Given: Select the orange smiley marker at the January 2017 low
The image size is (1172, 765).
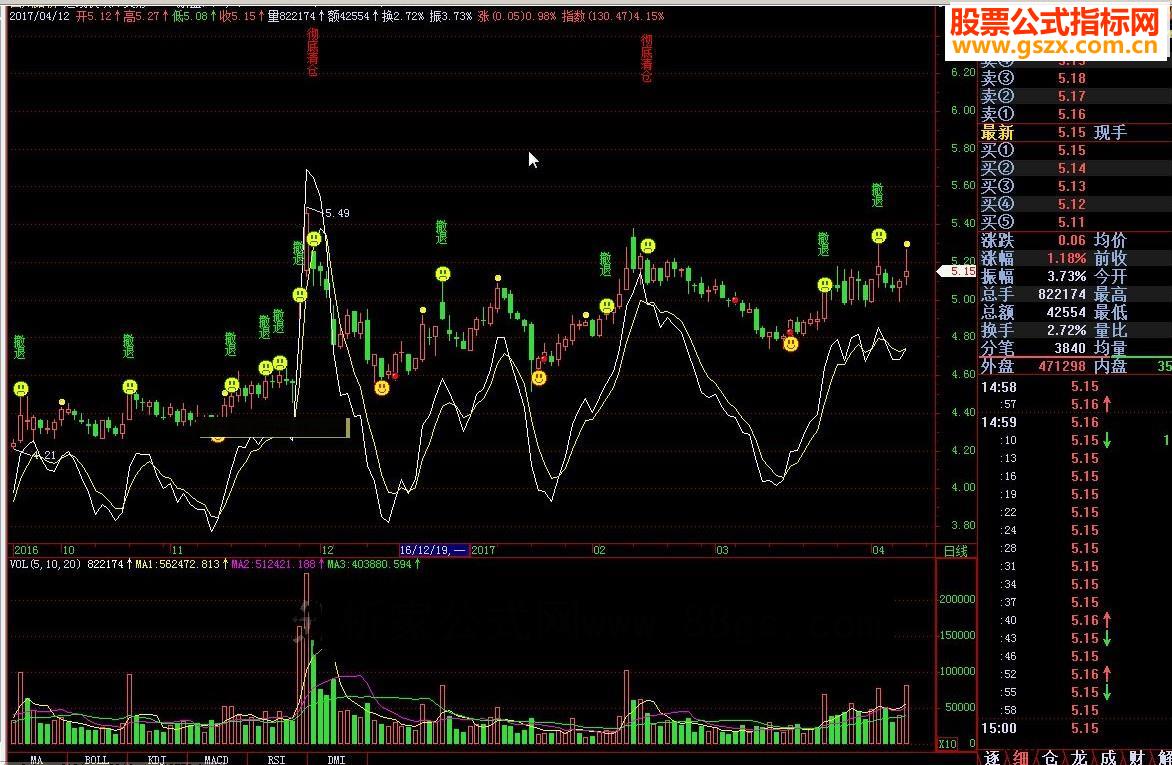Looking at the screenshot, I should pos(539,378).
